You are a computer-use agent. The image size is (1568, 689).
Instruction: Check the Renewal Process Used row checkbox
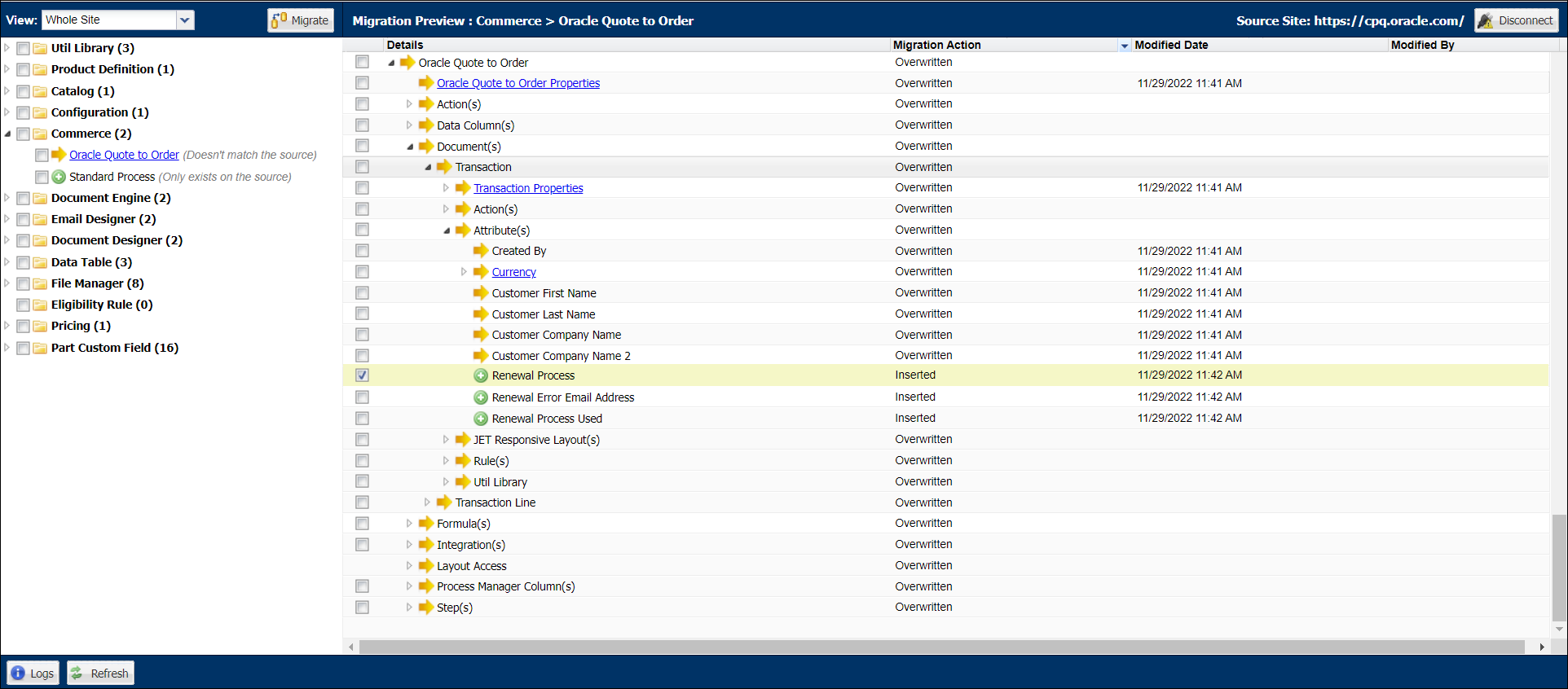pos(362,419)
